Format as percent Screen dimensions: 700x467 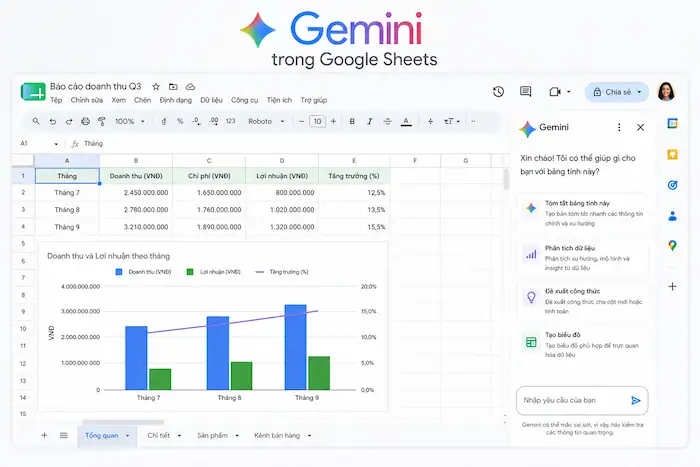(x=180, y=121)
